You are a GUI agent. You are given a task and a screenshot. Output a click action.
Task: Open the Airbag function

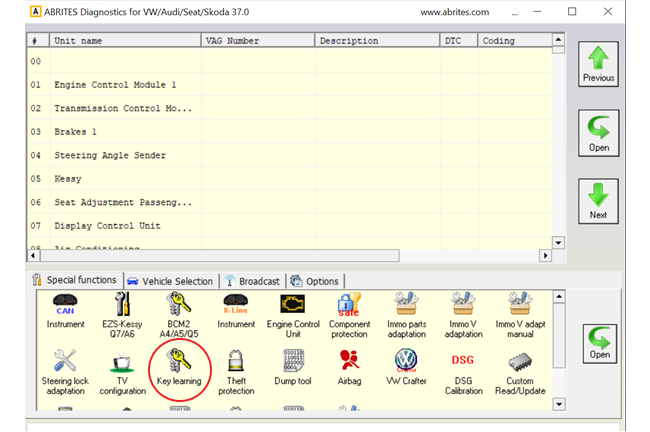point(349,368)
